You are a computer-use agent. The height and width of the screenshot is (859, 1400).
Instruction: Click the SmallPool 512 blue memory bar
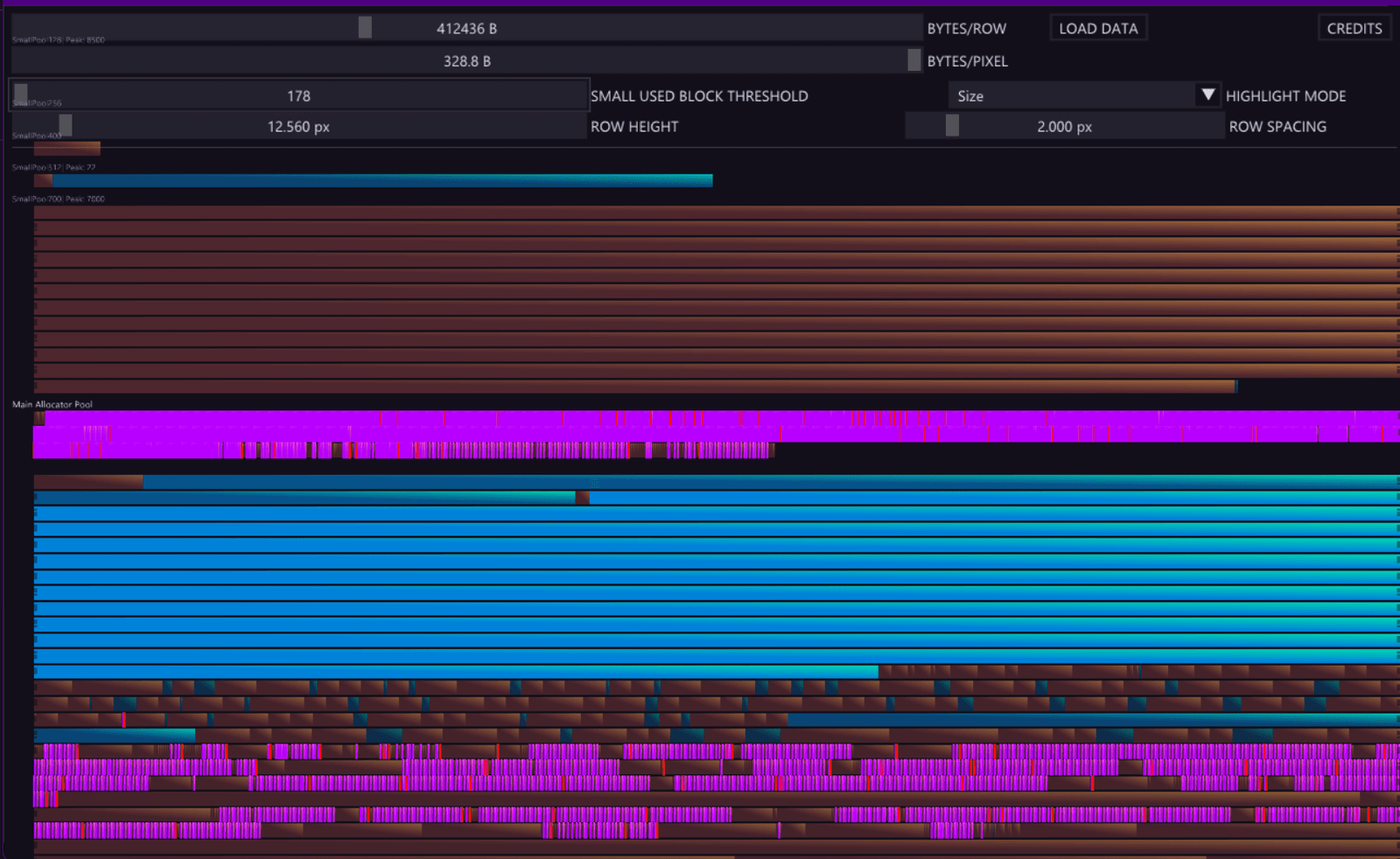382,180
